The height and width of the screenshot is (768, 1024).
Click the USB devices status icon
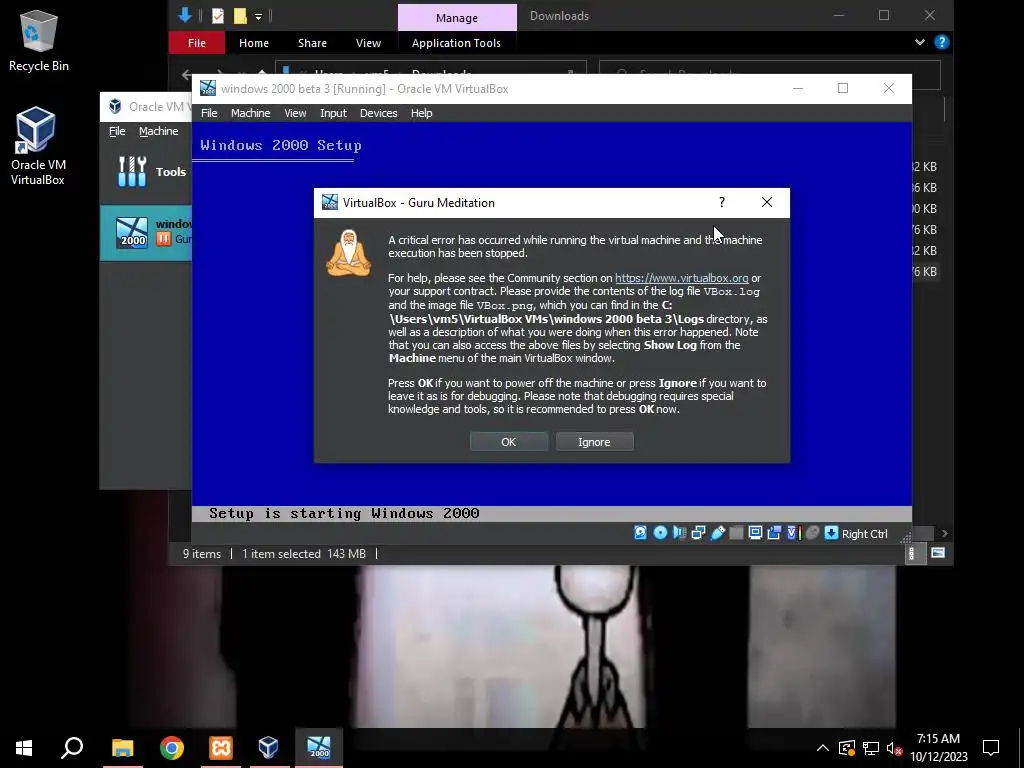pos(717,533)
